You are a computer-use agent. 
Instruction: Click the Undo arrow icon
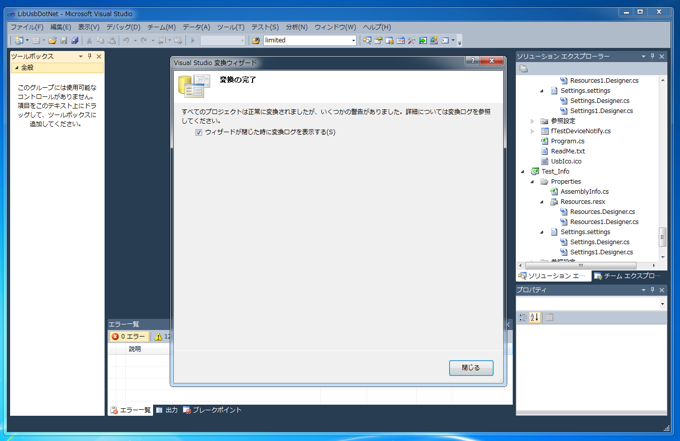tap(126, 40)
